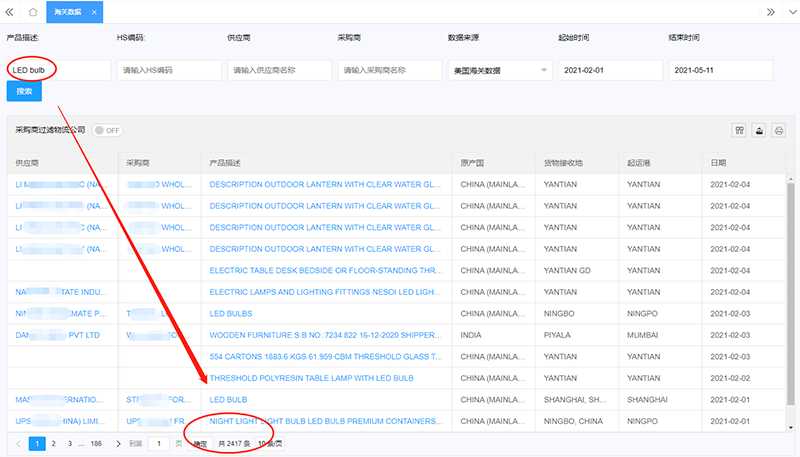The image size is (800, 457).
Task: Expand the top-right tab options chevron
Action: (789, 12)
